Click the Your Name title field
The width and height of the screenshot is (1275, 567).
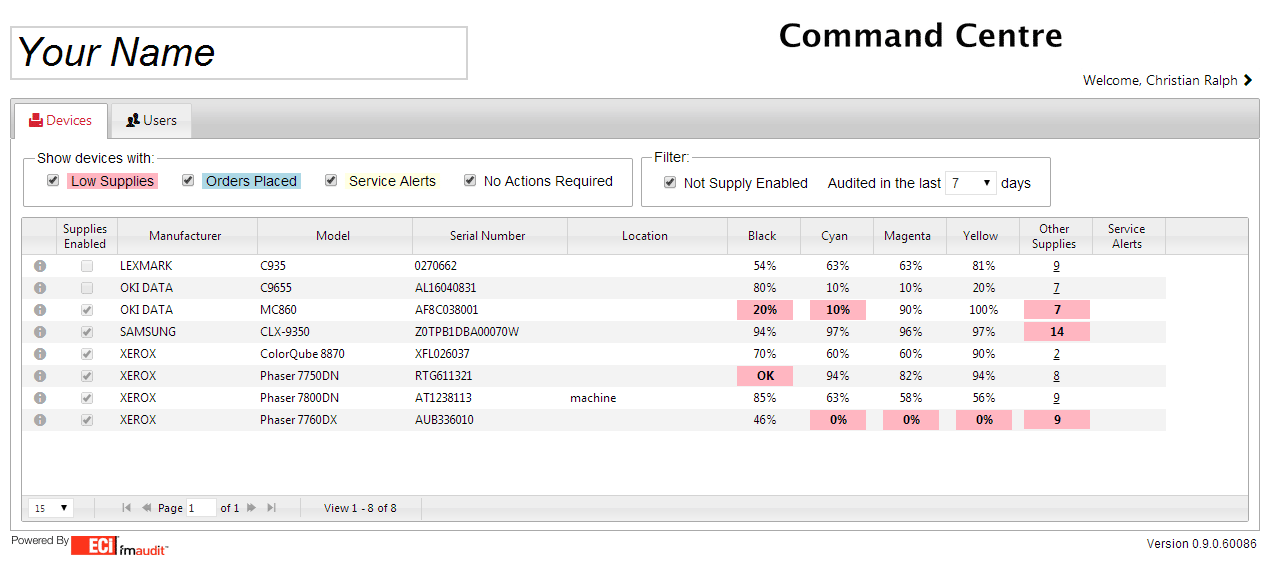pyautogui.click(x=239, y=53)
